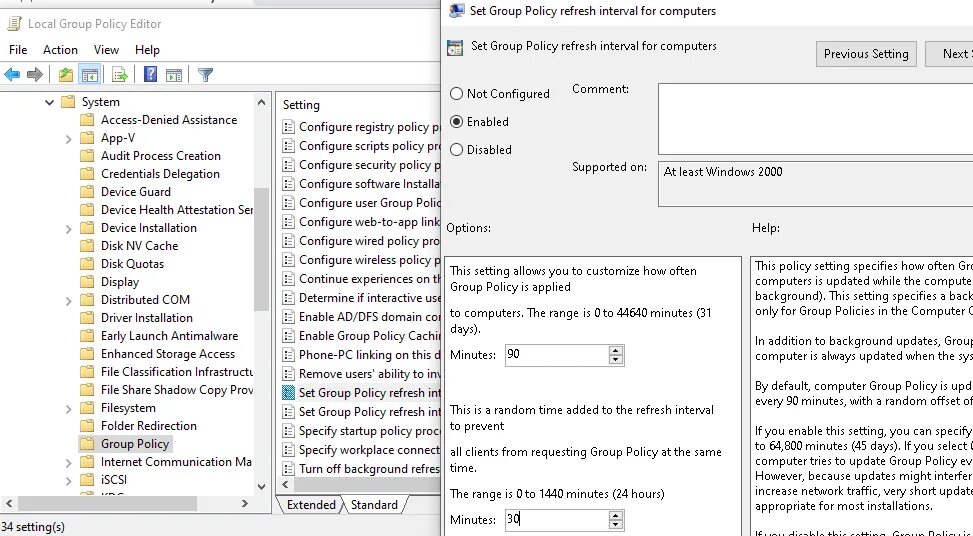Click the tree pane vertical scrollbar down arrow
This screenshot has height=536, width=973.
pos(261,487)
